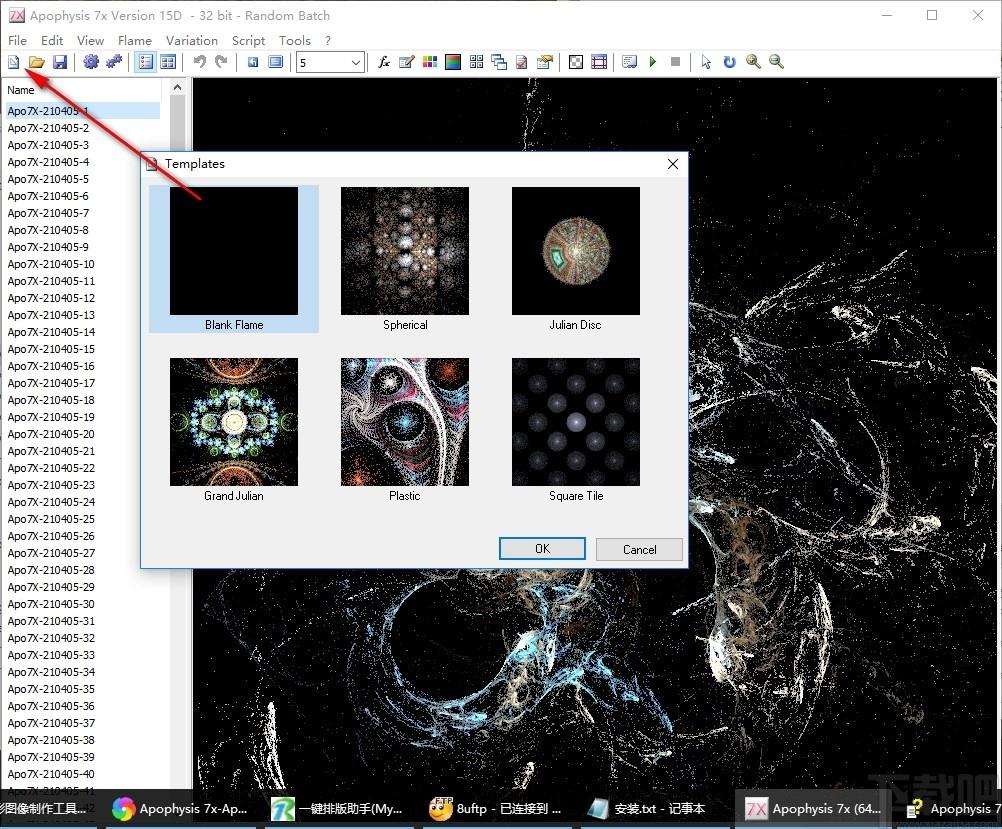Open the View menu
Screen dimensions: 1002x829
tap(90, 40)
